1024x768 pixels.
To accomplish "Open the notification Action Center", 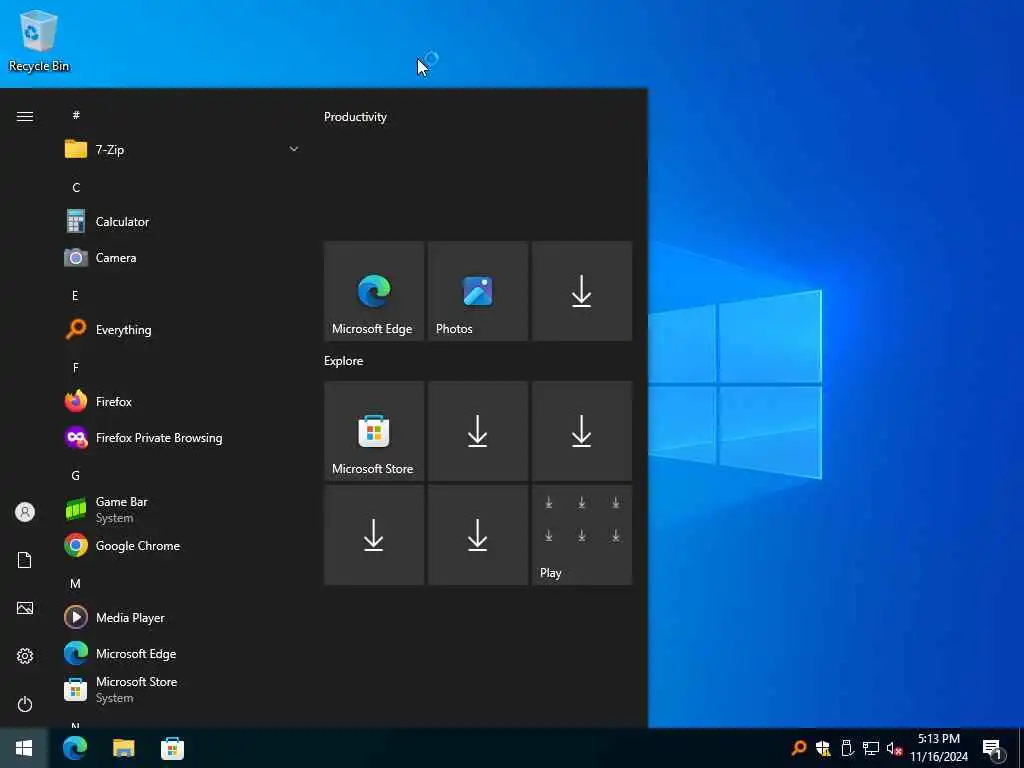I will tap(992, 748).
